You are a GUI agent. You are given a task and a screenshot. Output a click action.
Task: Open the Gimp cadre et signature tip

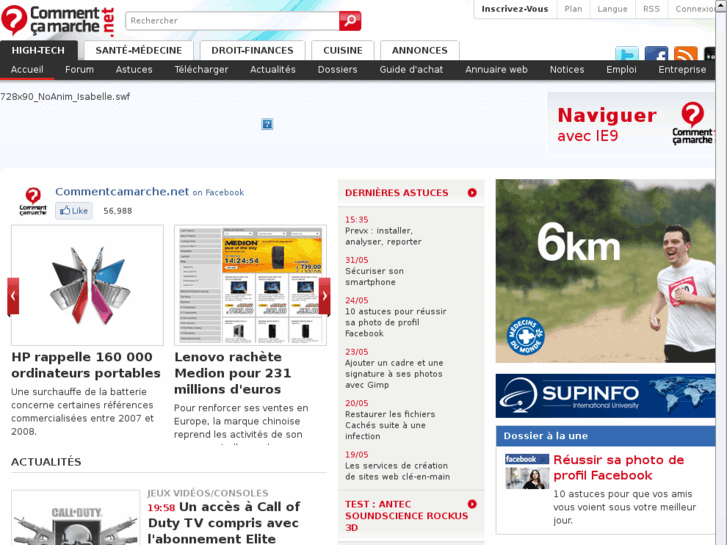[394, 374]
